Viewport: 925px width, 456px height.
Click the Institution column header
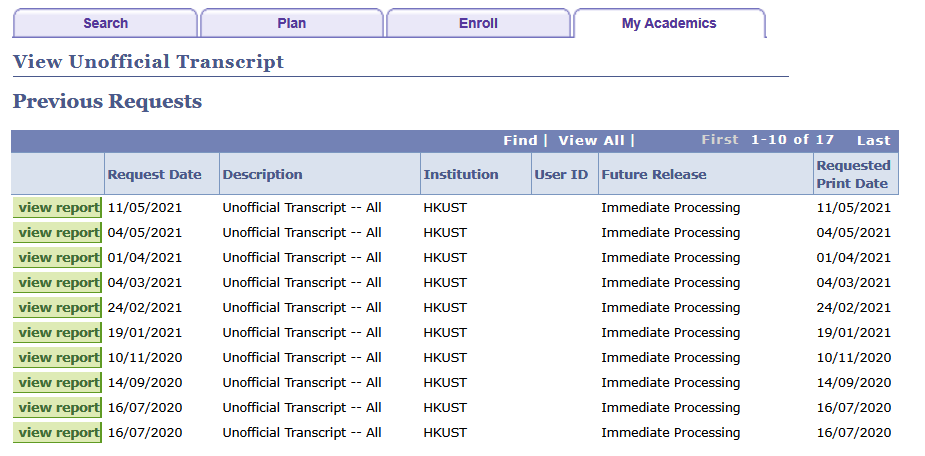461,175
